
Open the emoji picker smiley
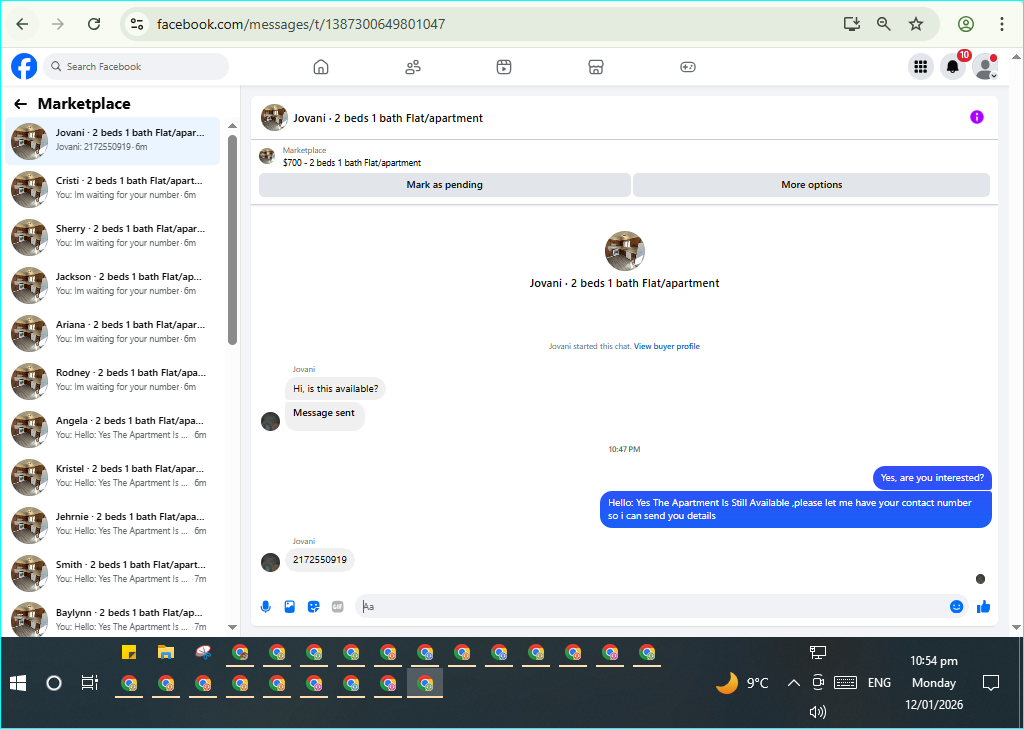957,607
